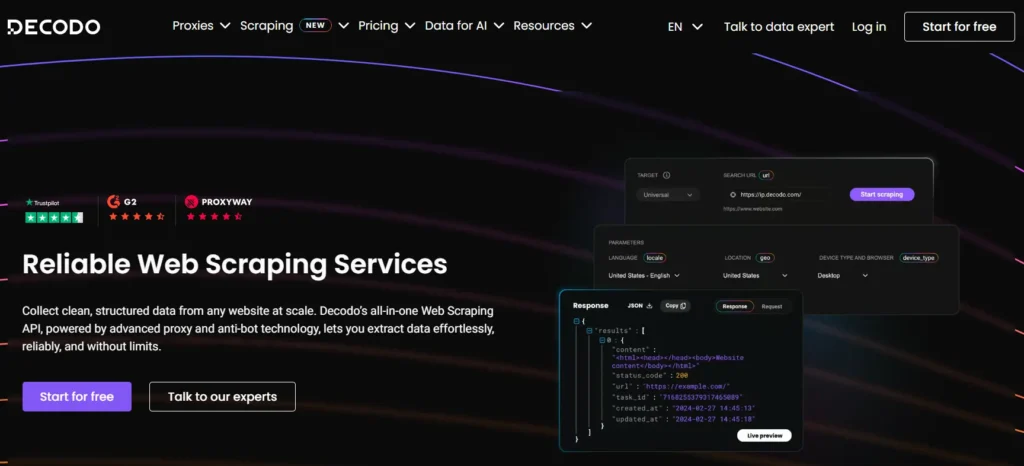Click the "https://example.com/" URL value
The width and height of the screenshot is (1024, 466).
pos(686,386)
